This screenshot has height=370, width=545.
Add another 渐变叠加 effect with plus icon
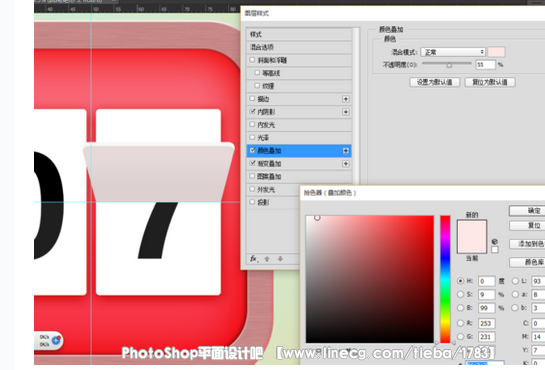pyautogui.click(x=345, y=164)
